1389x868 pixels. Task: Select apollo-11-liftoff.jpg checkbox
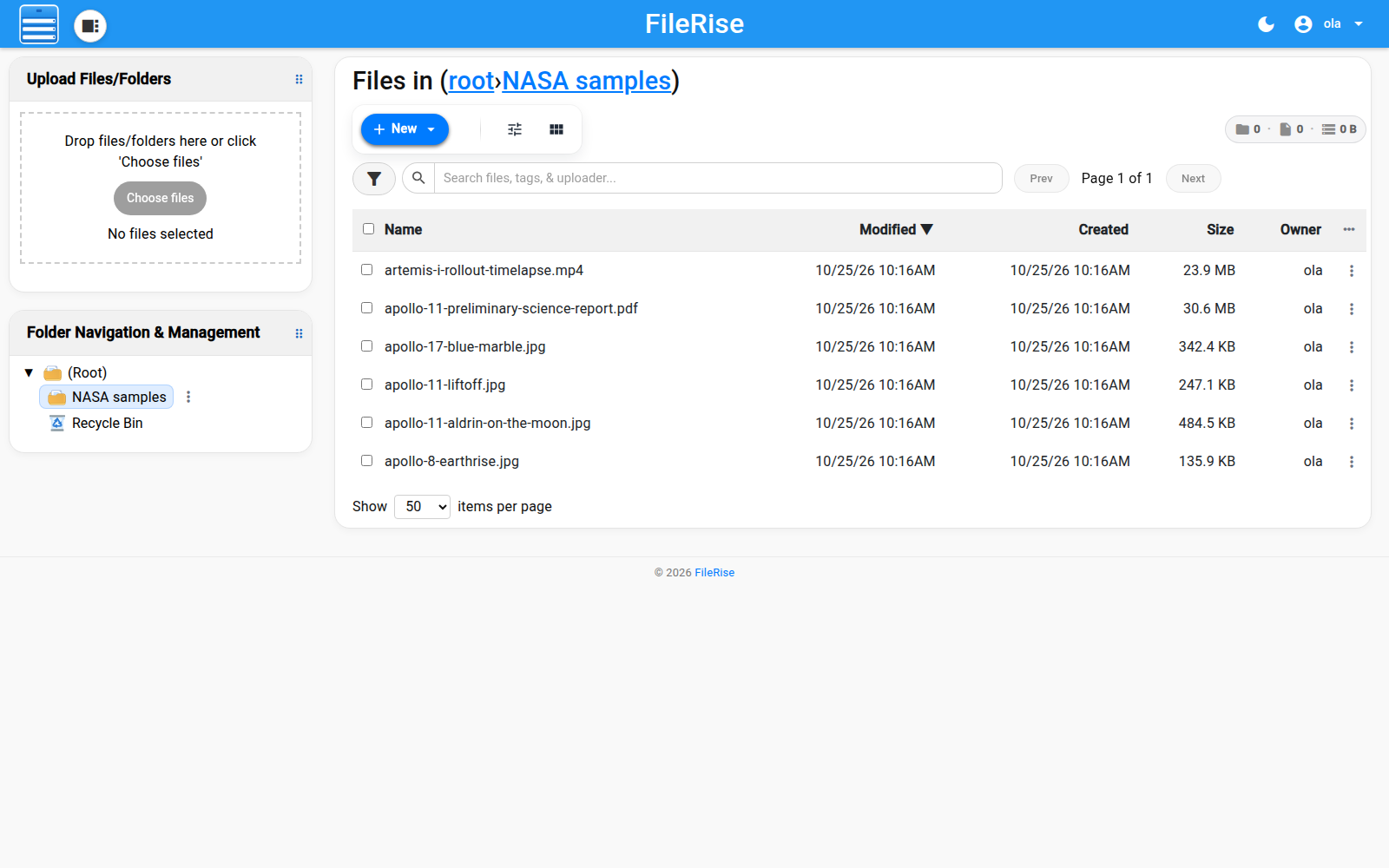point(366,385)
